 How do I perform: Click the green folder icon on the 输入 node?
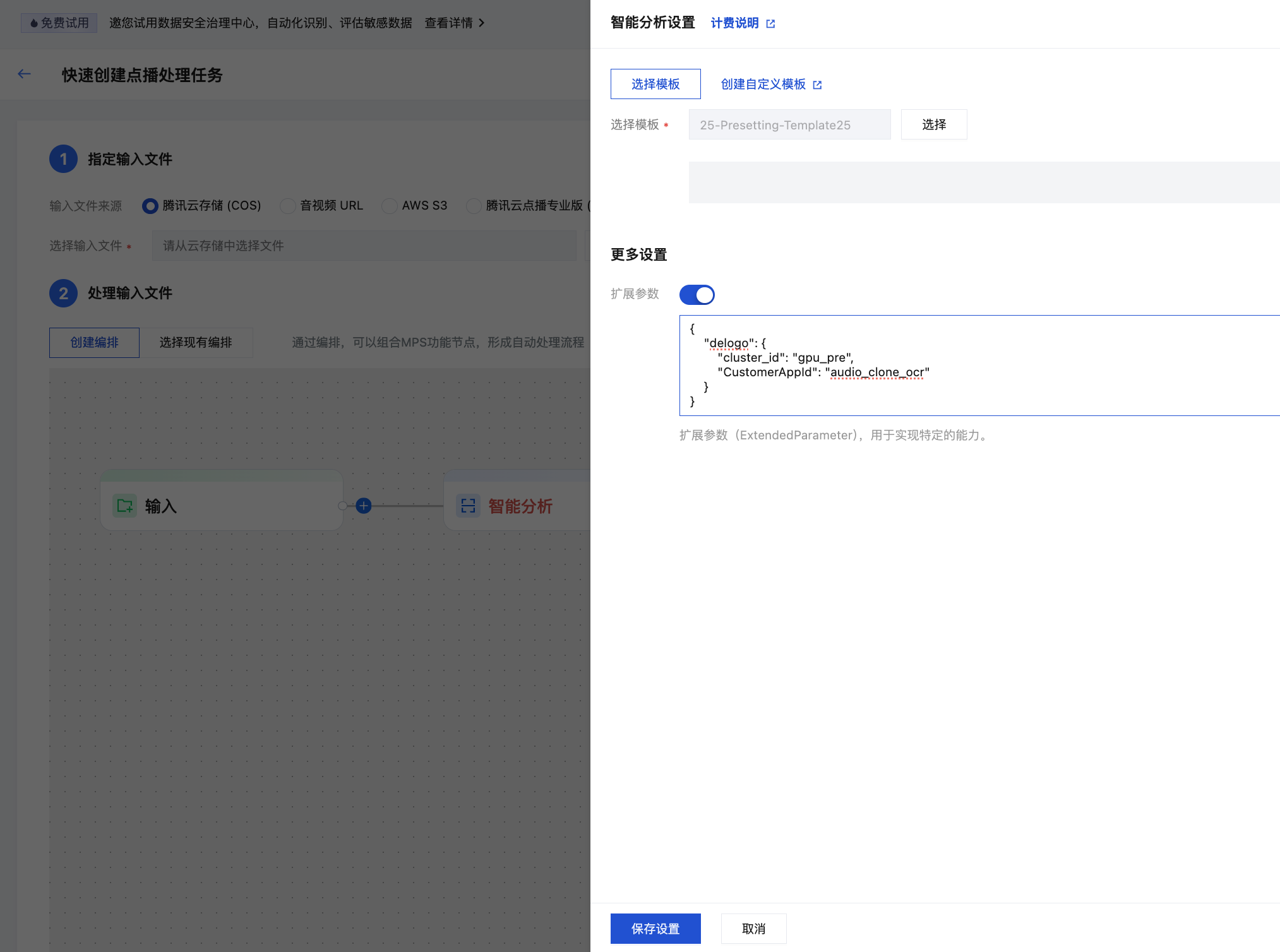[x=124, y=506]
